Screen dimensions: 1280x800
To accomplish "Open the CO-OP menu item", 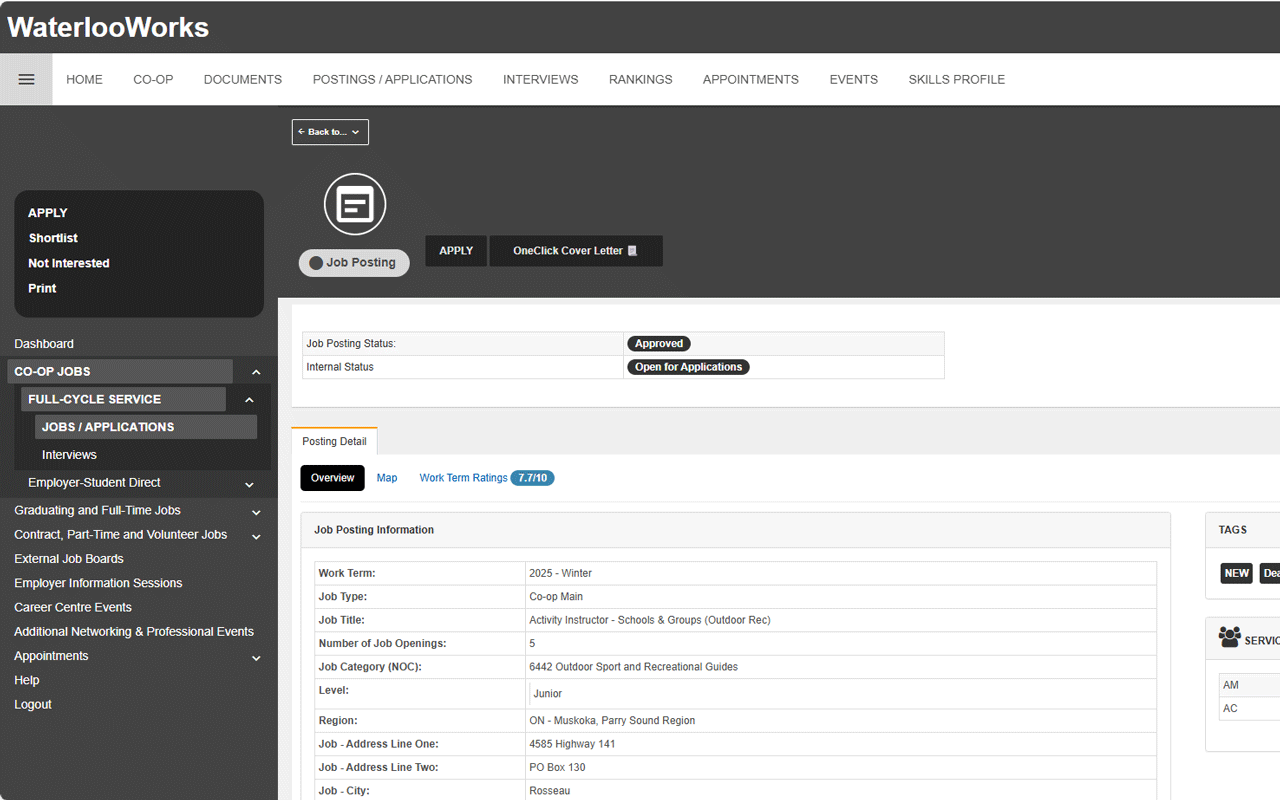I will click(x=153, y=79).
